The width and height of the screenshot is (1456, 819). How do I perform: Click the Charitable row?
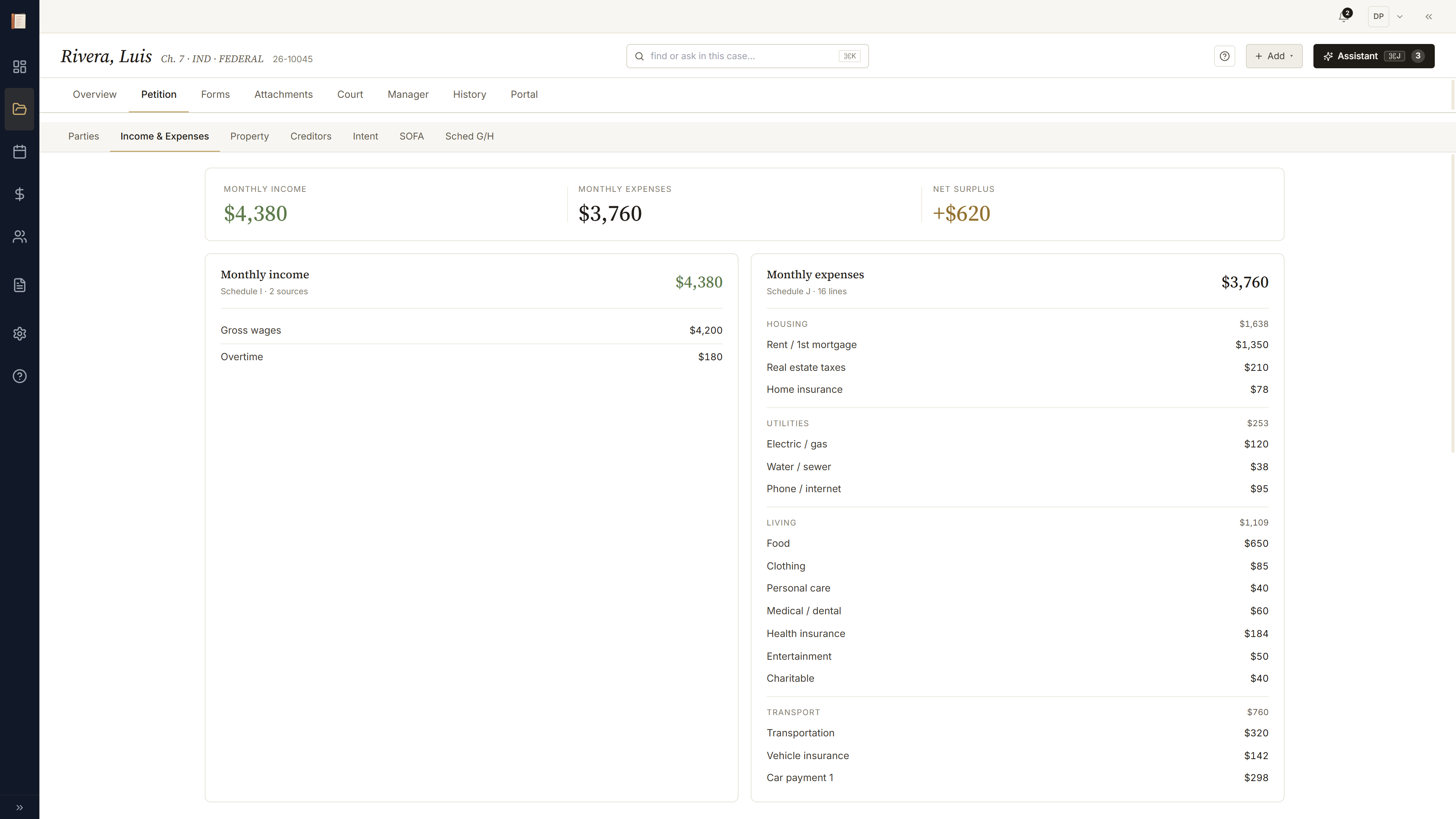pyautogui.click(x=1017, y=678)
